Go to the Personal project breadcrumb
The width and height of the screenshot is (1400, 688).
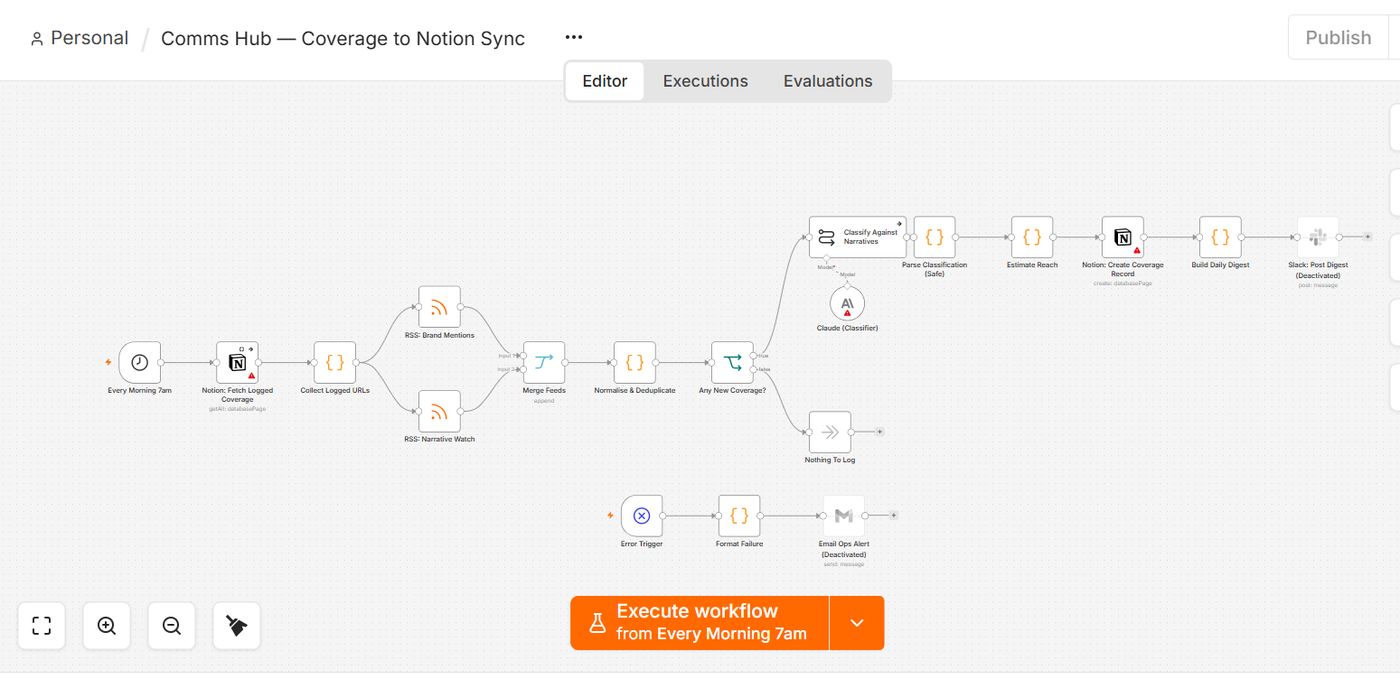click(x=79, y=38)
